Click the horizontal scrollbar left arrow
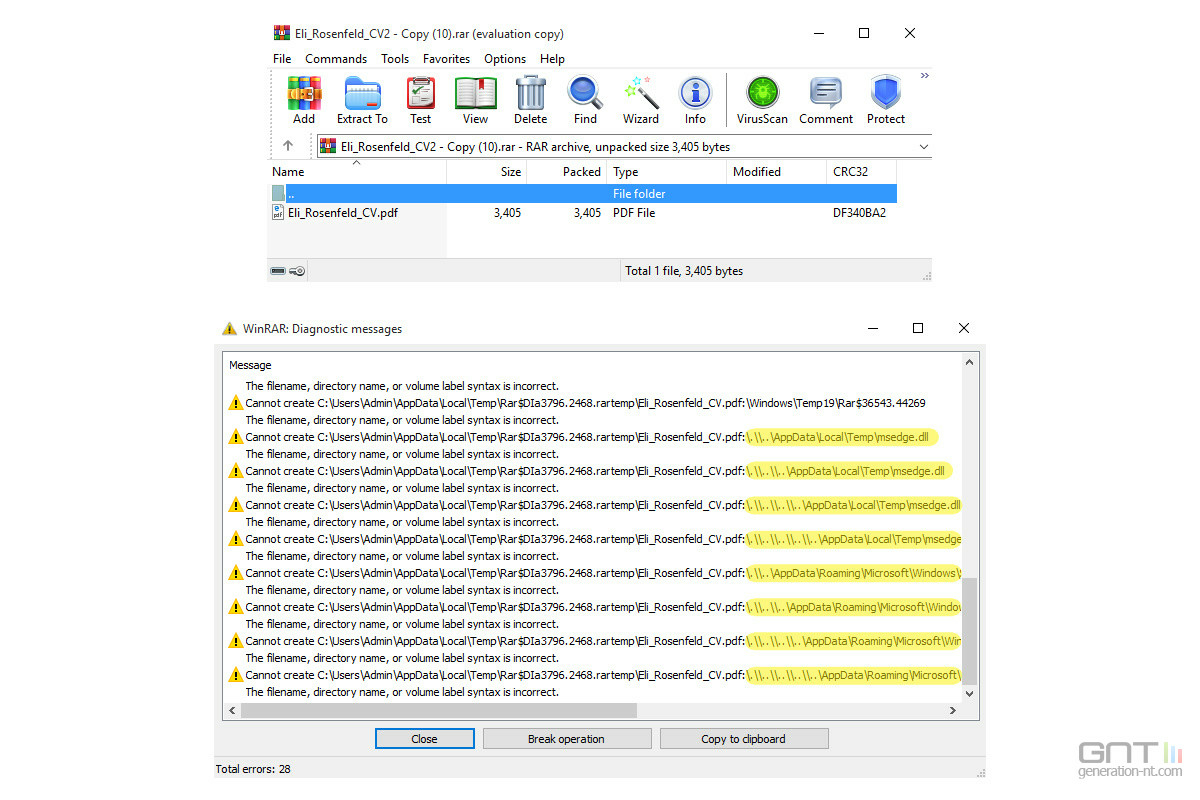 point(233,710)
